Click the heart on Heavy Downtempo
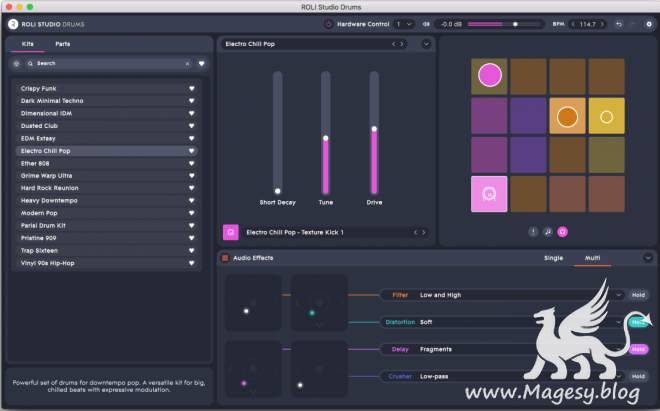The width and height of the screenshot is (660, 411). pyautogui.click(x=192, y=201)
